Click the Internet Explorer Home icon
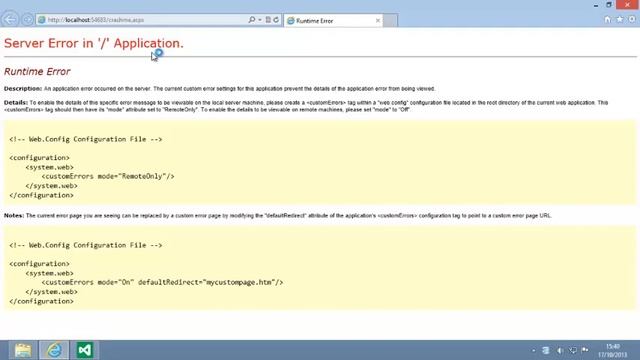This screenshot has width=640, height=360. coord(607,20)
